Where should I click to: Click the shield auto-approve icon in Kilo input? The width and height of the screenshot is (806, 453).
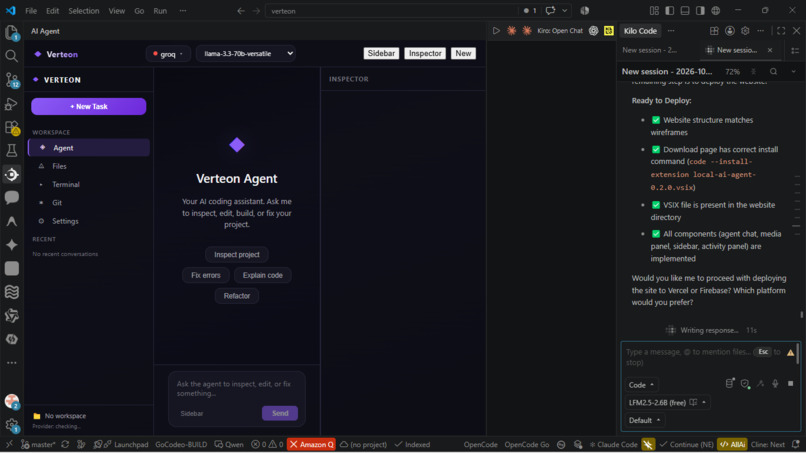(745, 384)
